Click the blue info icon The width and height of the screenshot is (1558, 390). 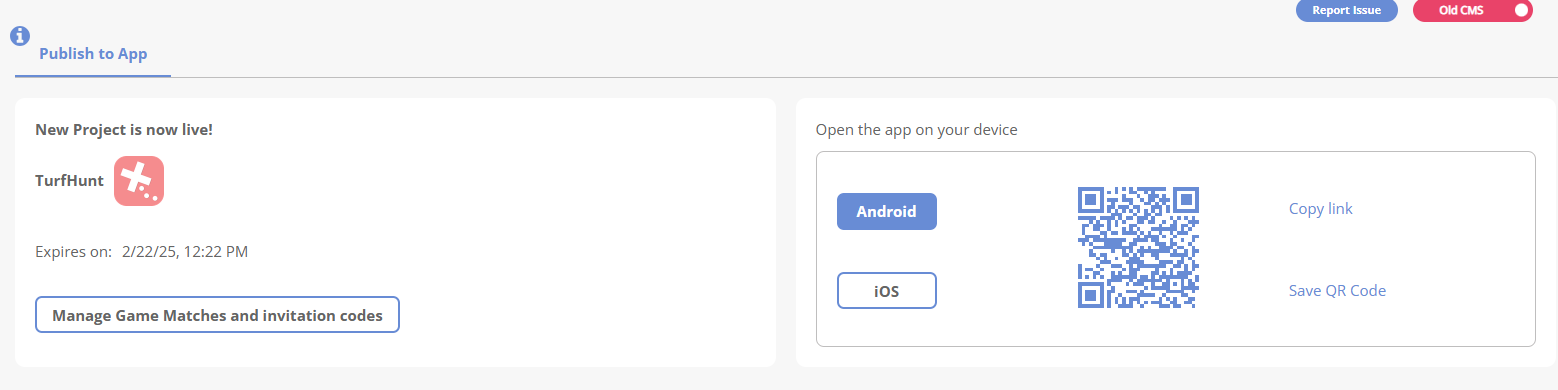tap(19, 36)
